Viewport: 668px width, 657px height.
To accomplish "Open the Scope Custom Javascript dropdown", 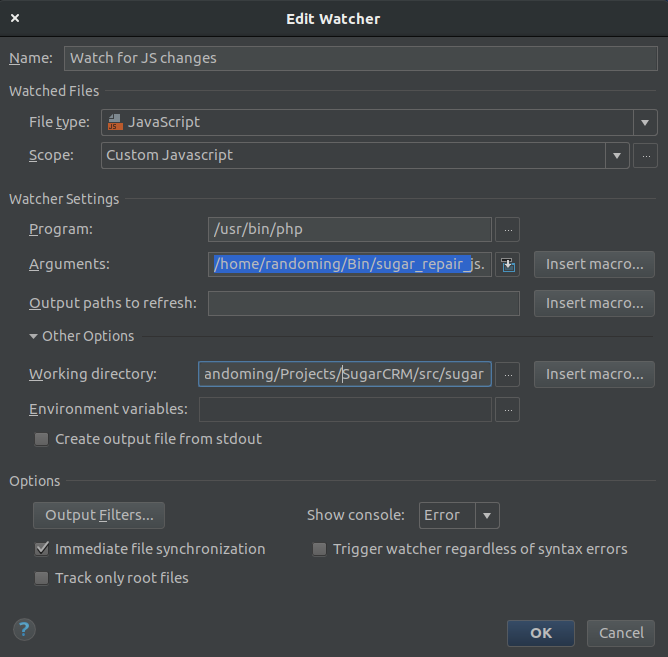I will pos(617,156).
